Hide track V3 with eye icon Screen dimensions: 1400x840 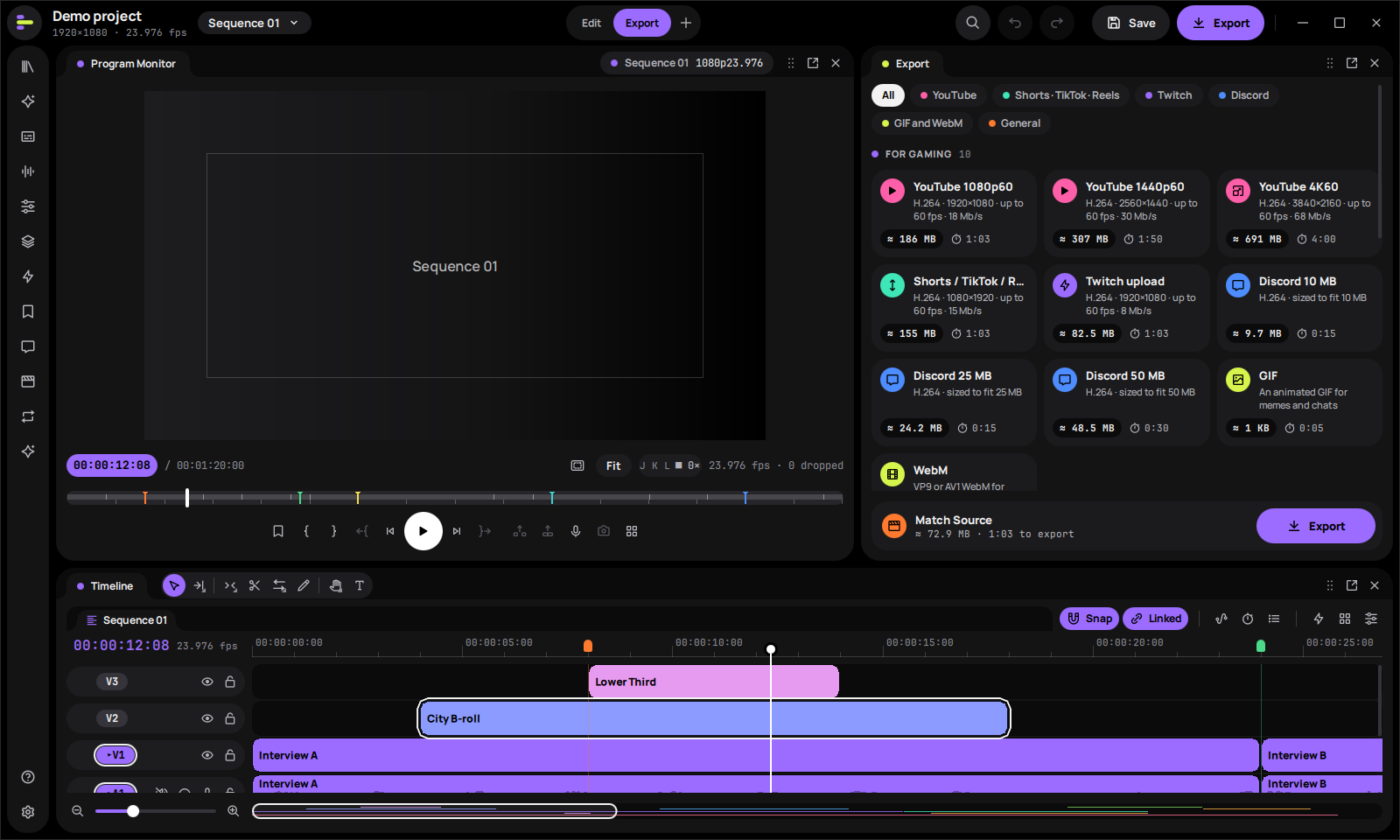207,682
